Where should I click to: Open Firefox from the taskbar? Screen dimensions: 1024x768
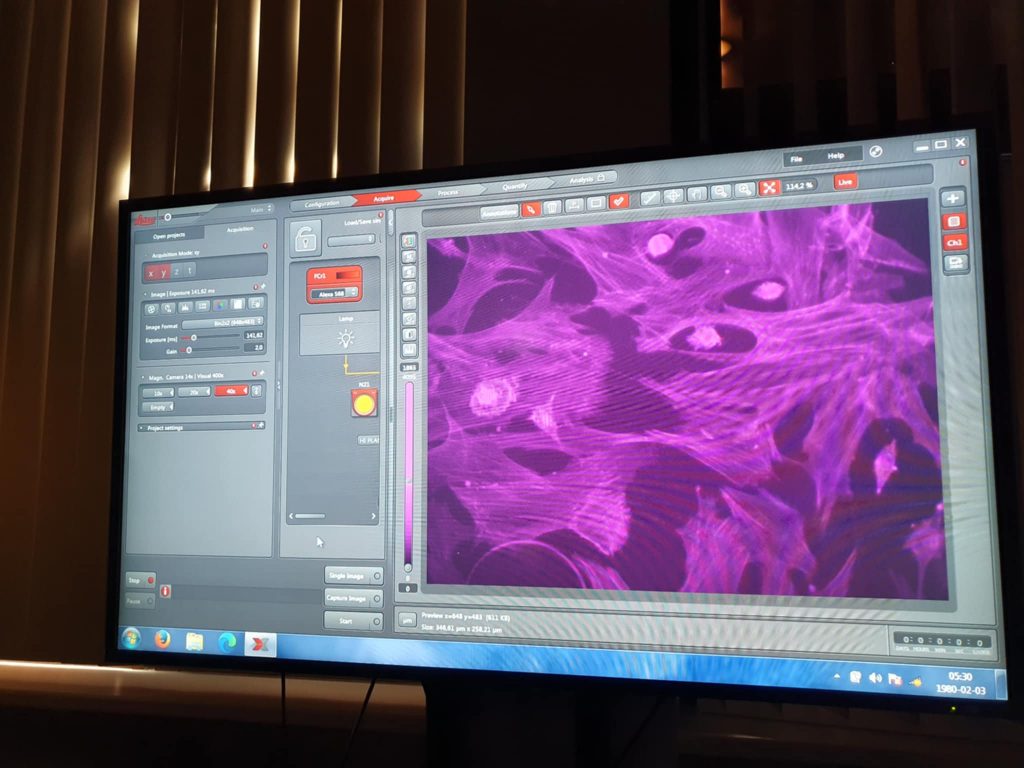click(x=162, y=639)
